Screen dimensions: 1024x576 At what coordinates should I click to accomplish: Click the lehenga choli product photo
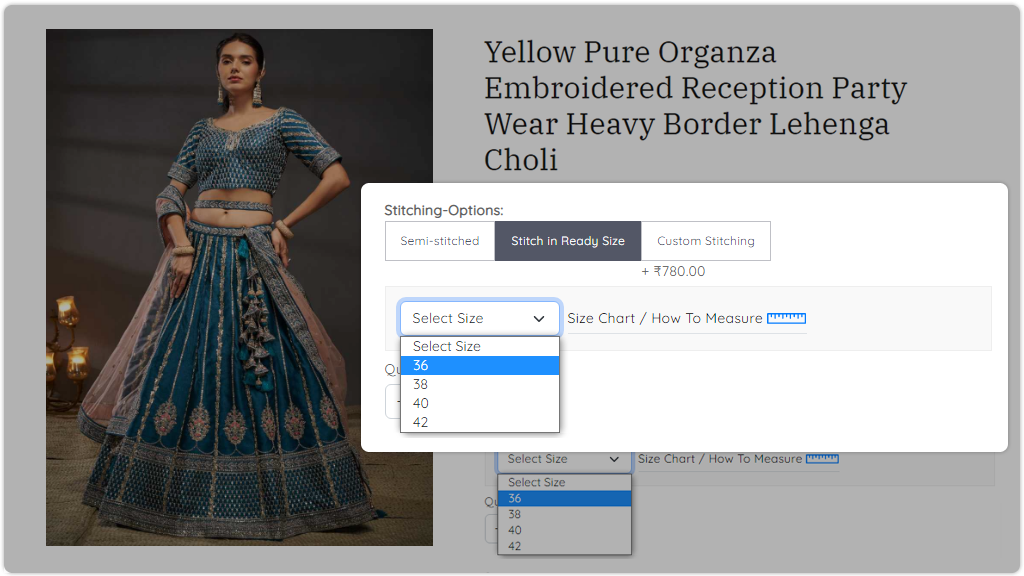click(239, 287)
